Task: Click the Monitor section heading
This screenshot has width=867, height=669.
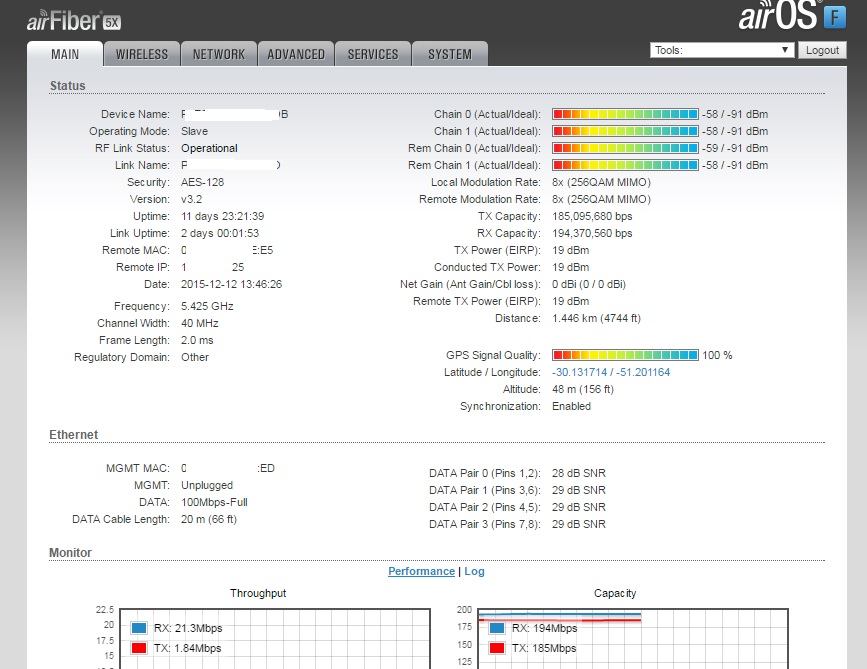Action: click(x=70, y=552)
